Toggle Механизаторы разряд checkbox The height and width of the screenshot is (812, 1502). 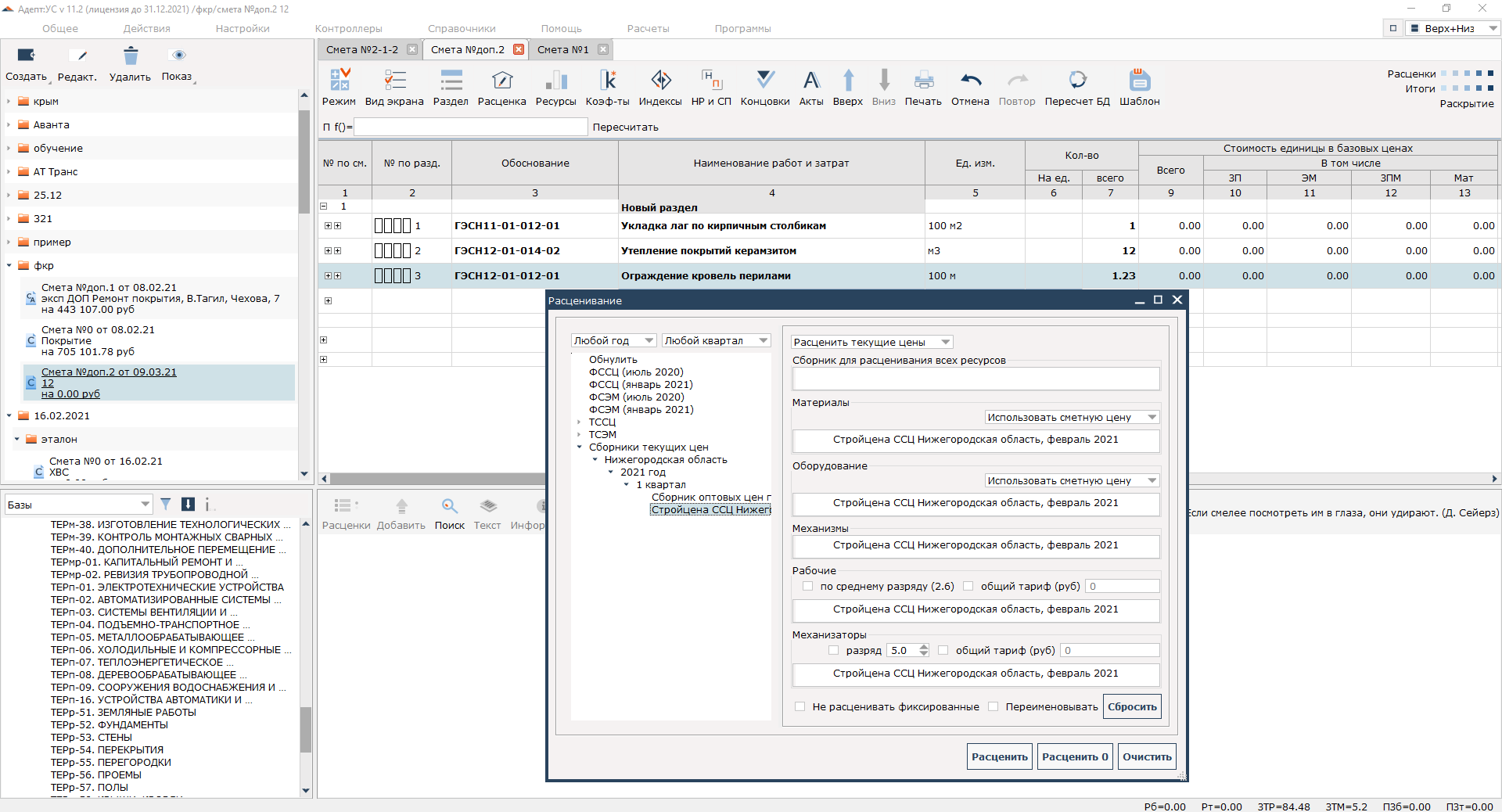point(834,650)
